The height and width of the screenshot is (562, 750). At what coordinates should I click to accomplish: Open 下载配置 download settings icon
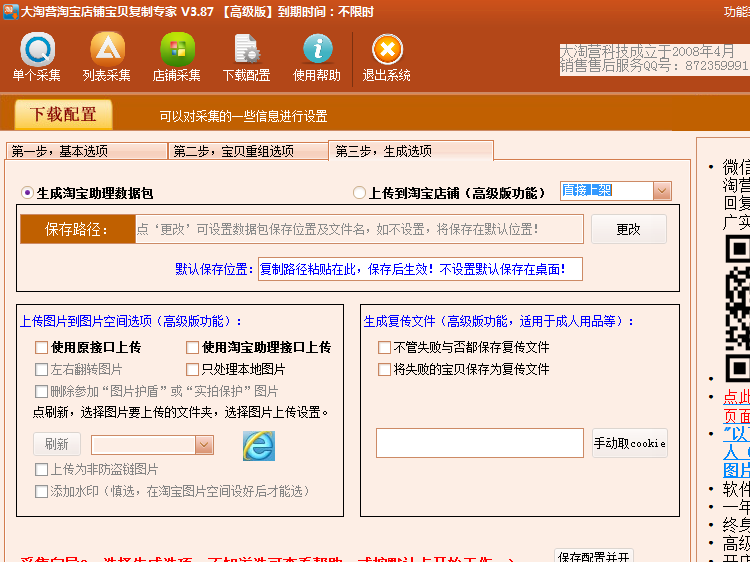coord(247,57)
